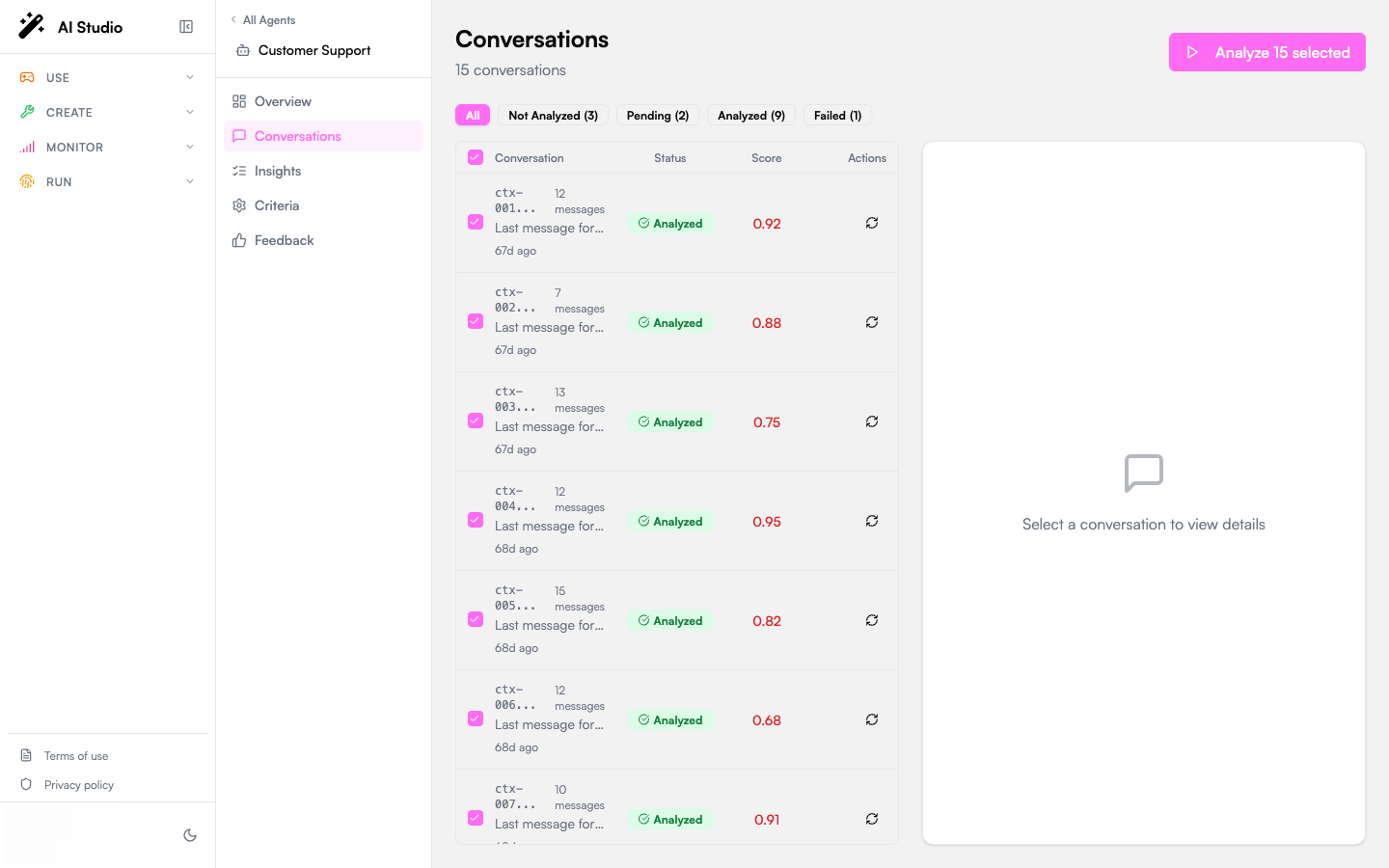Expand the USE section chevron

point(190,77)
